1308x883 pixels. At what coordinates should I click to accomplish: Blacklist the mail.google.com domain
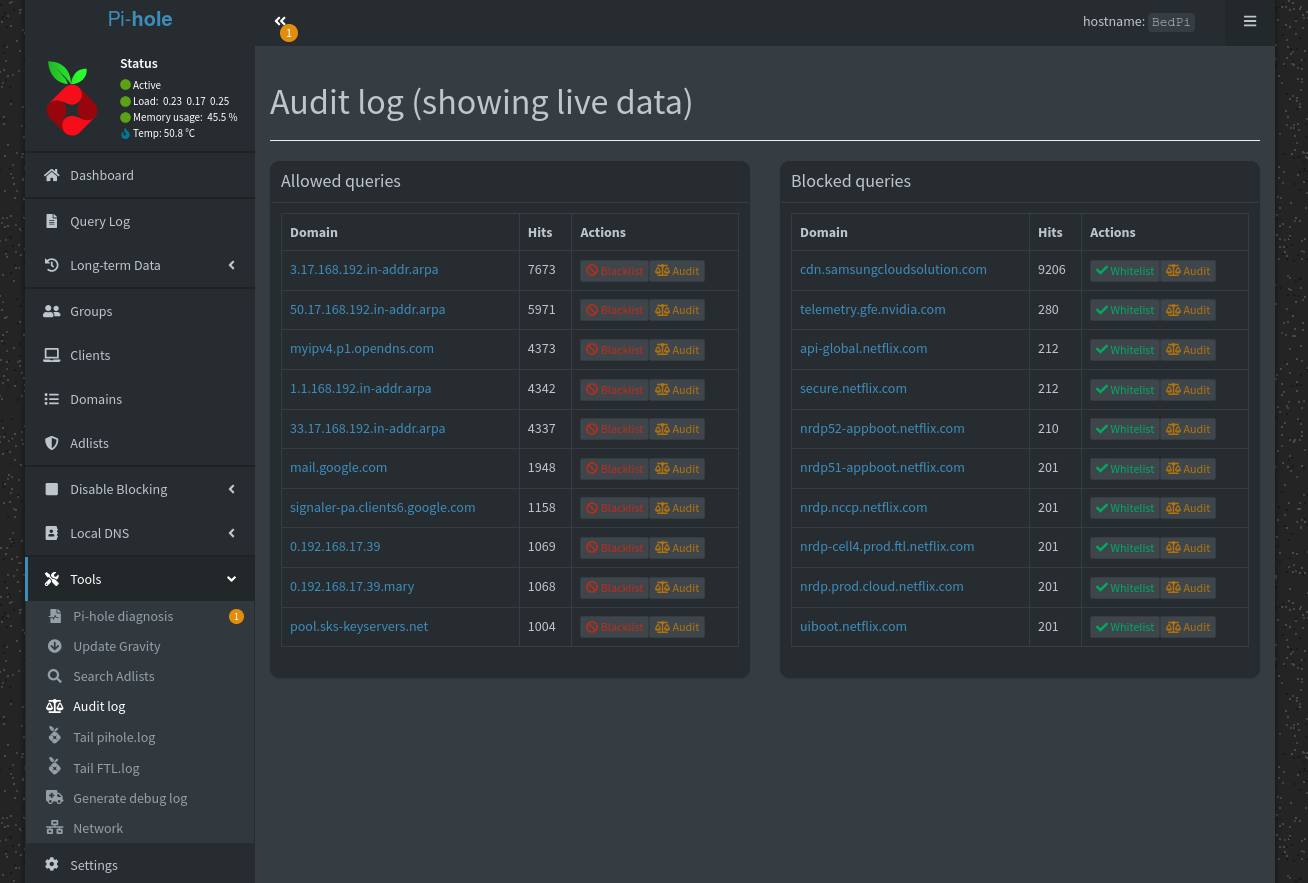pos(614,468)
